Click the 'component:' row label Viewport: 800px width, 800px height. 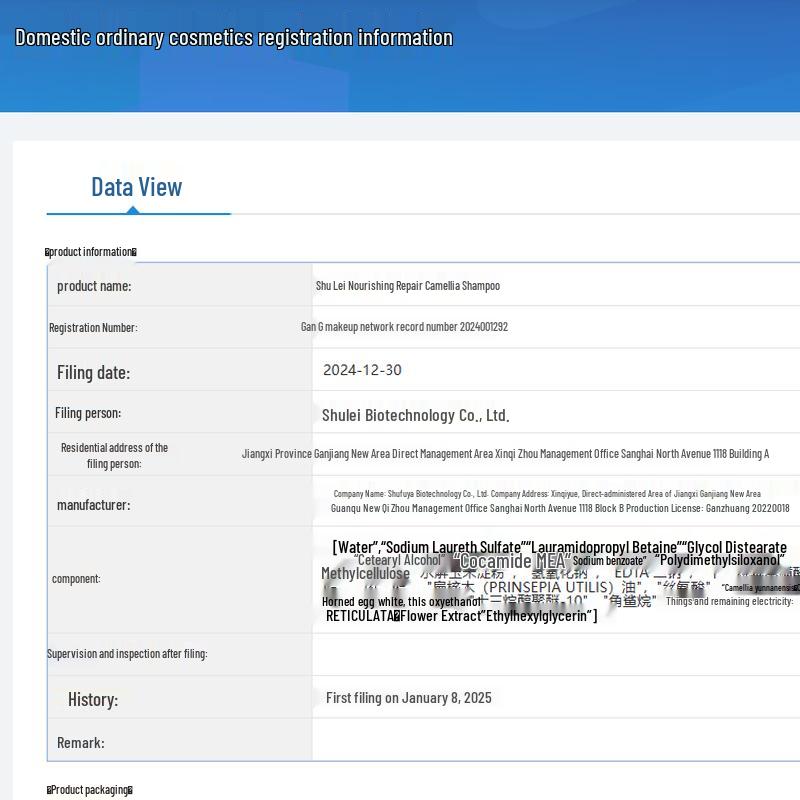pos(76,579)
